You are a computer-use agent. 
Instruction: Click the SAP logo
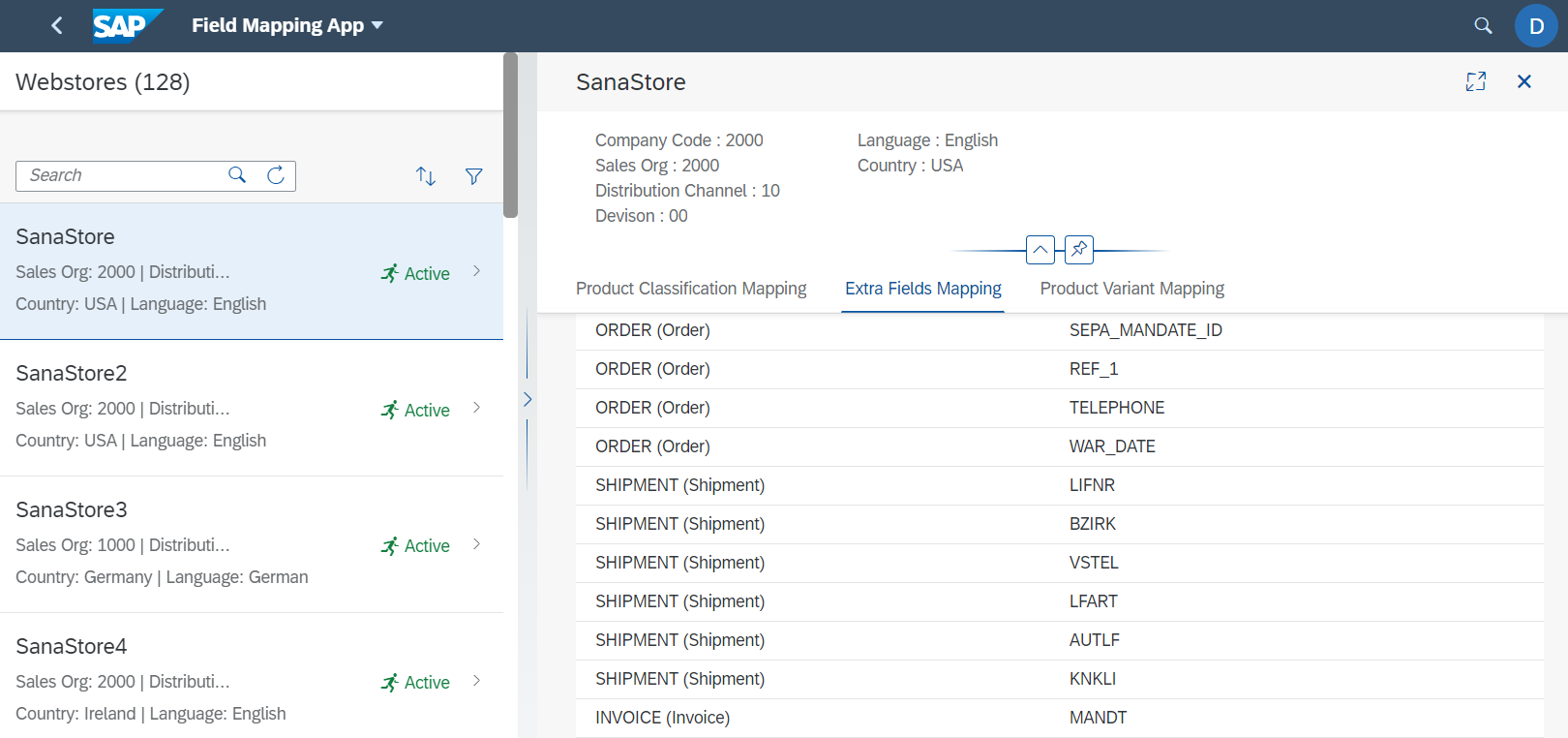tap(127, 26)
